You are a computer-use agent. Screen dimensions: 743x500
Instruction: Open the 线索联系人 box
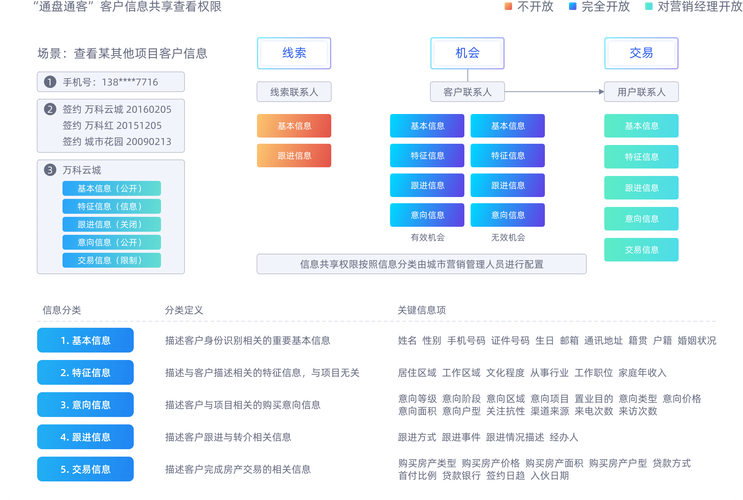294,92
